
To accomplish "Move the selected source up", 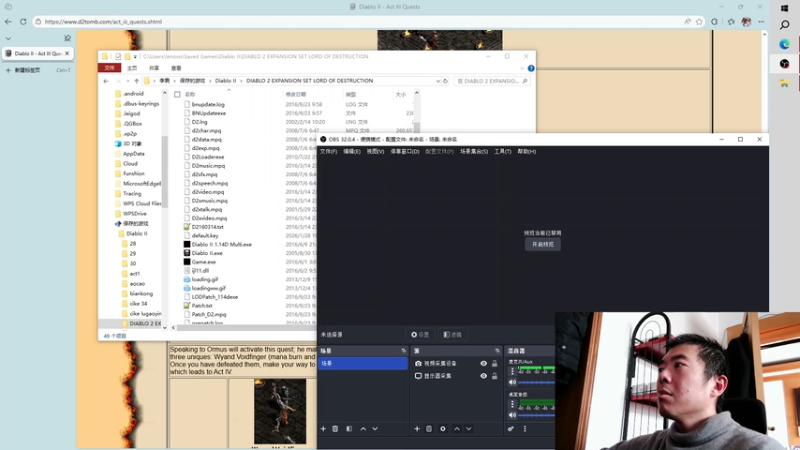I will (x=457, y=429).
